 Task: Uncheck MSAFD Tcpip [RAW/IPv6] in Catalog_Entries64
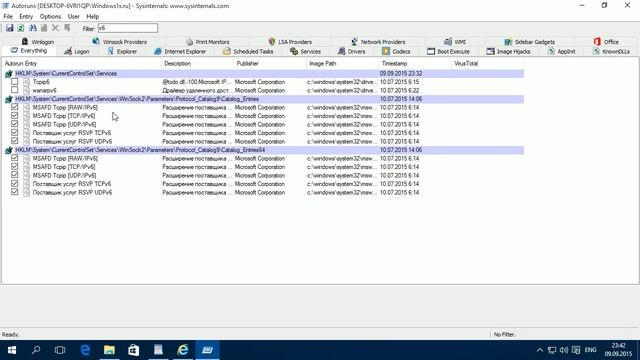click(x=15, y=158)
